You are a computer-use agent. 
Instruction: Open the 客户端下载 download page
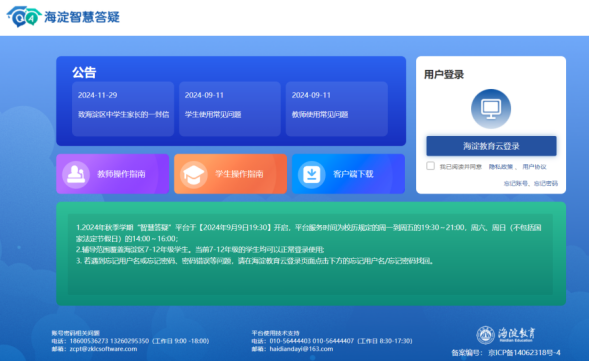(348, 174)
